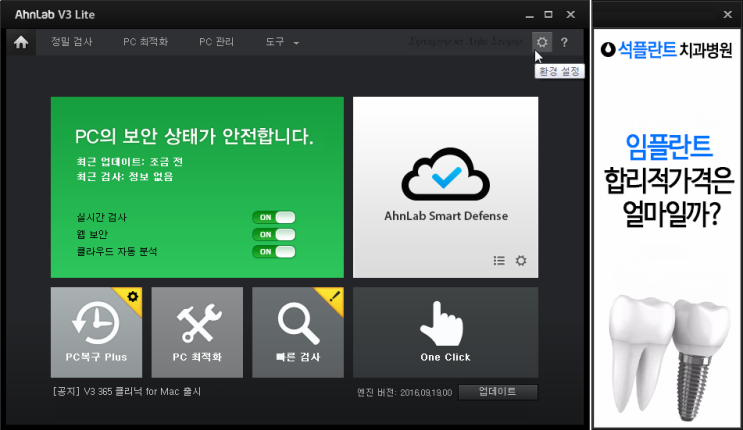Run the One Click hand tile

[445, 332]
